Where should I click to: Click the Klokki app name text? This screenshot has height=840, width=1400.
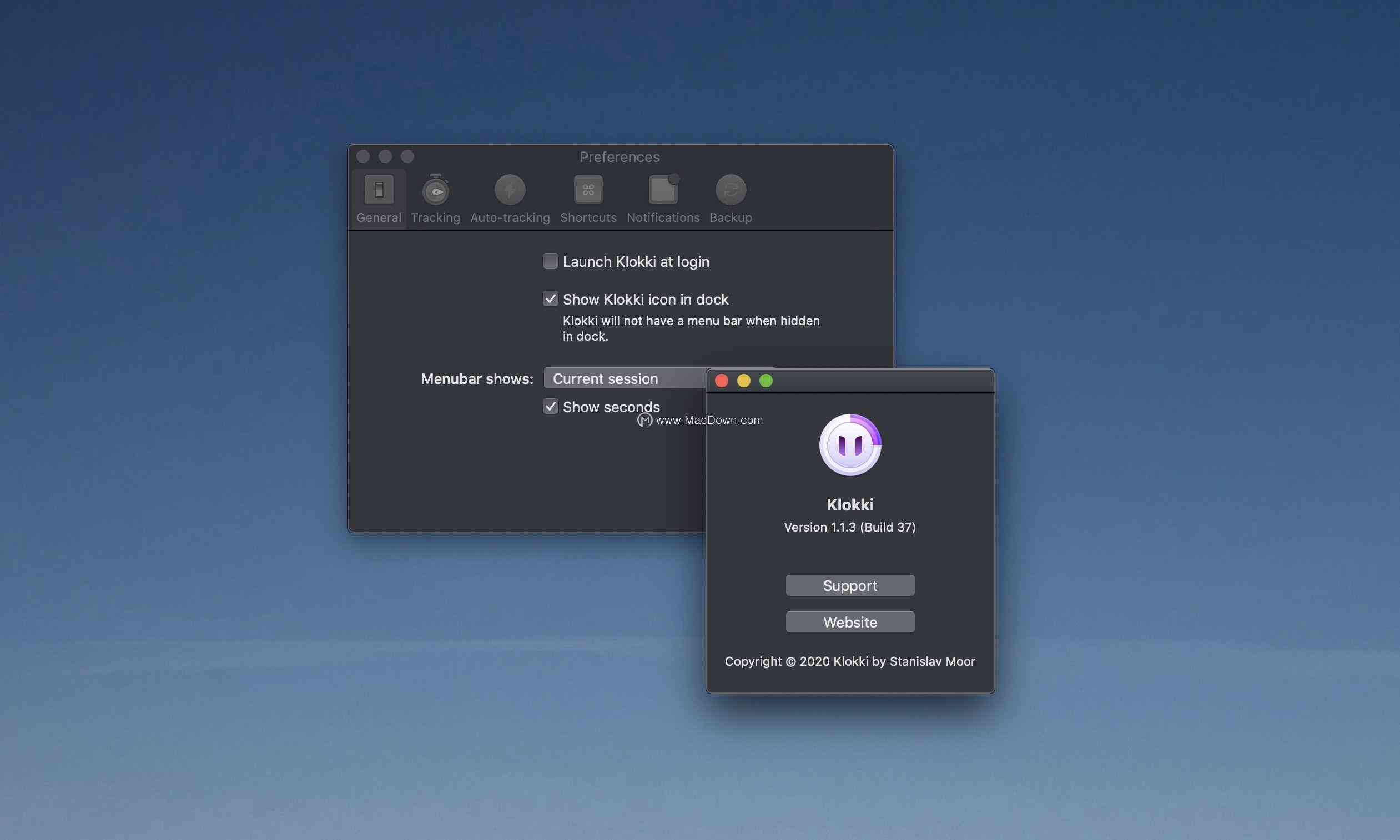[850, 504]
